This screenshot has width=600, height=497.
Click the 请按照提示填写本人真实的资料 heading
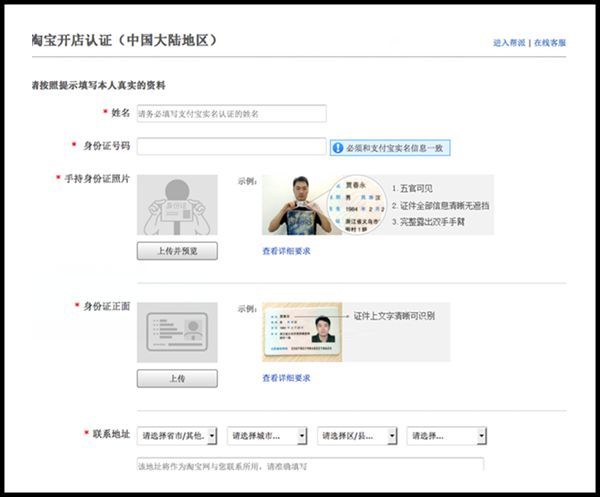coord(98,85)
